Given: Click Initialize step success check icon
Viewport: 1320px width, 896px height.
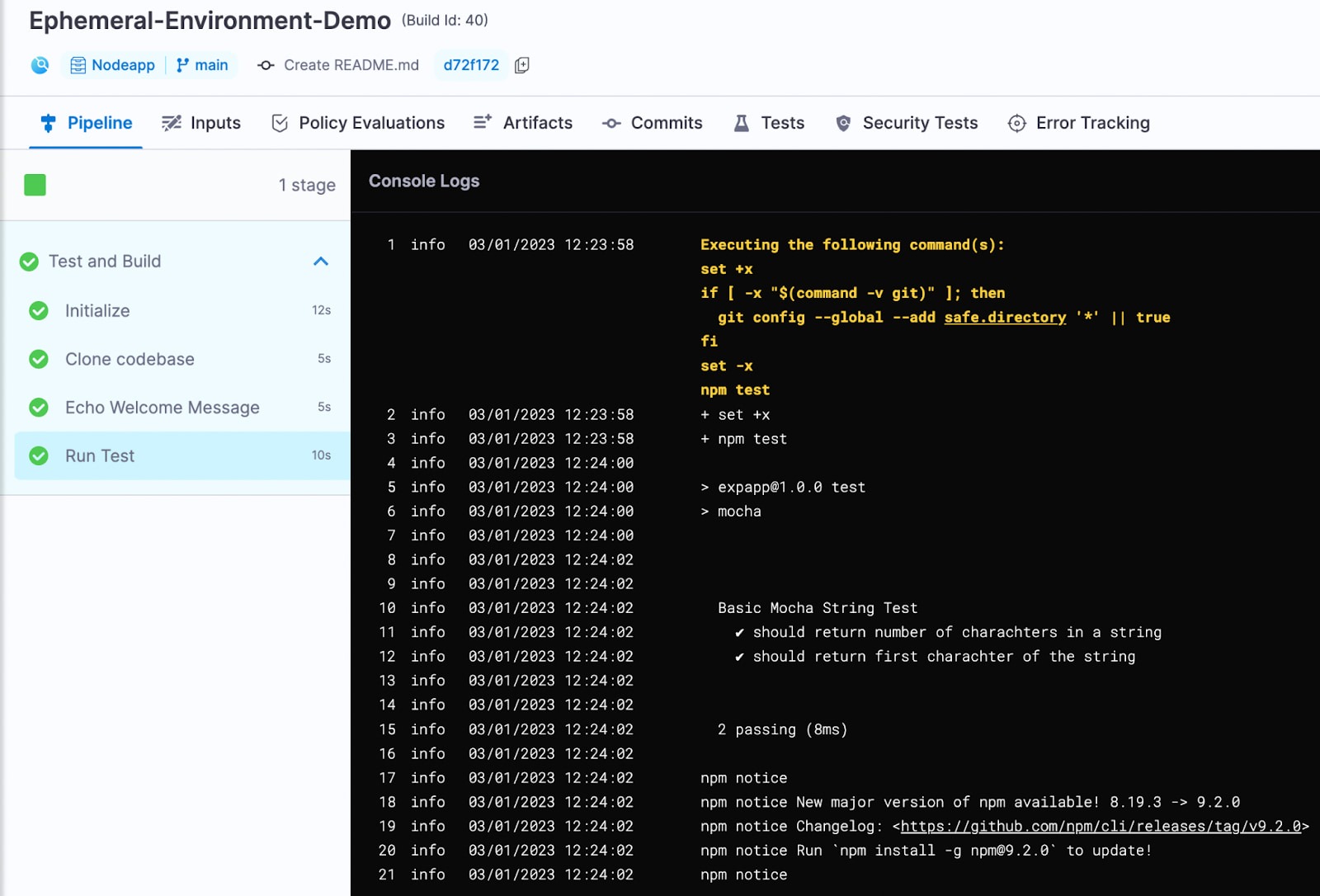Looking at the screenshot, I should [x=39, y=310].
